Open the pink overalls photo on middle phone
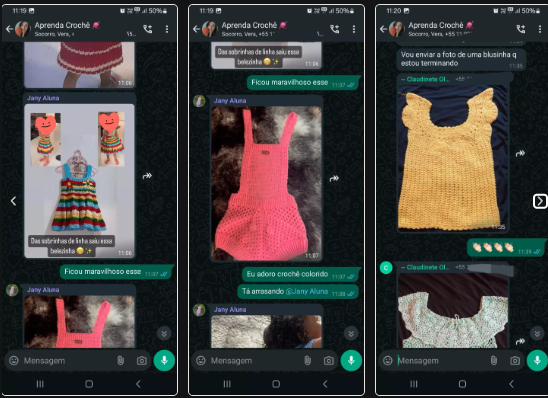This screenshot has width=548, height=398. 266,183
